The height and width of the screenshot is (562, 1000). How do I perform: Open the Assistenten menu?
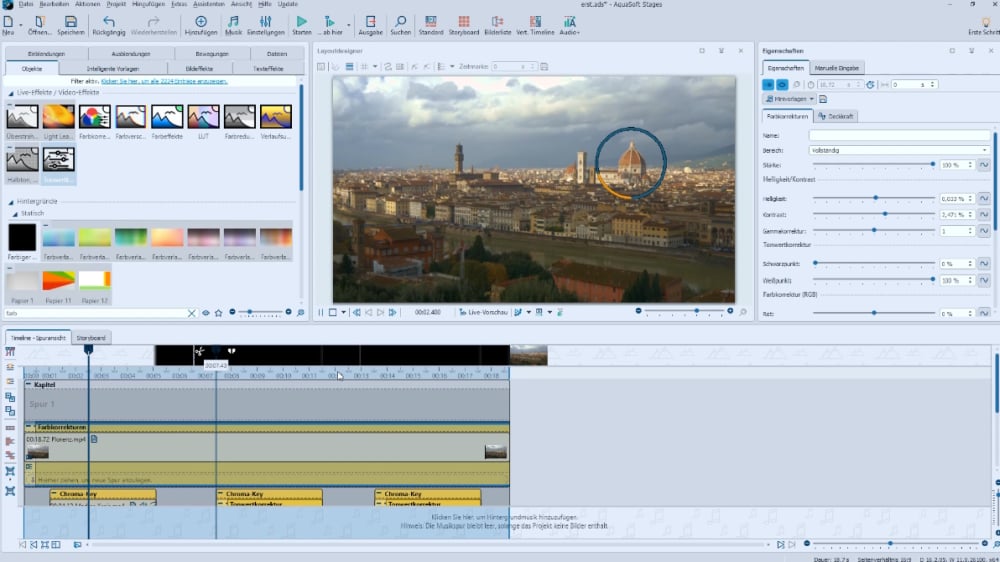(x=210, y=5)
